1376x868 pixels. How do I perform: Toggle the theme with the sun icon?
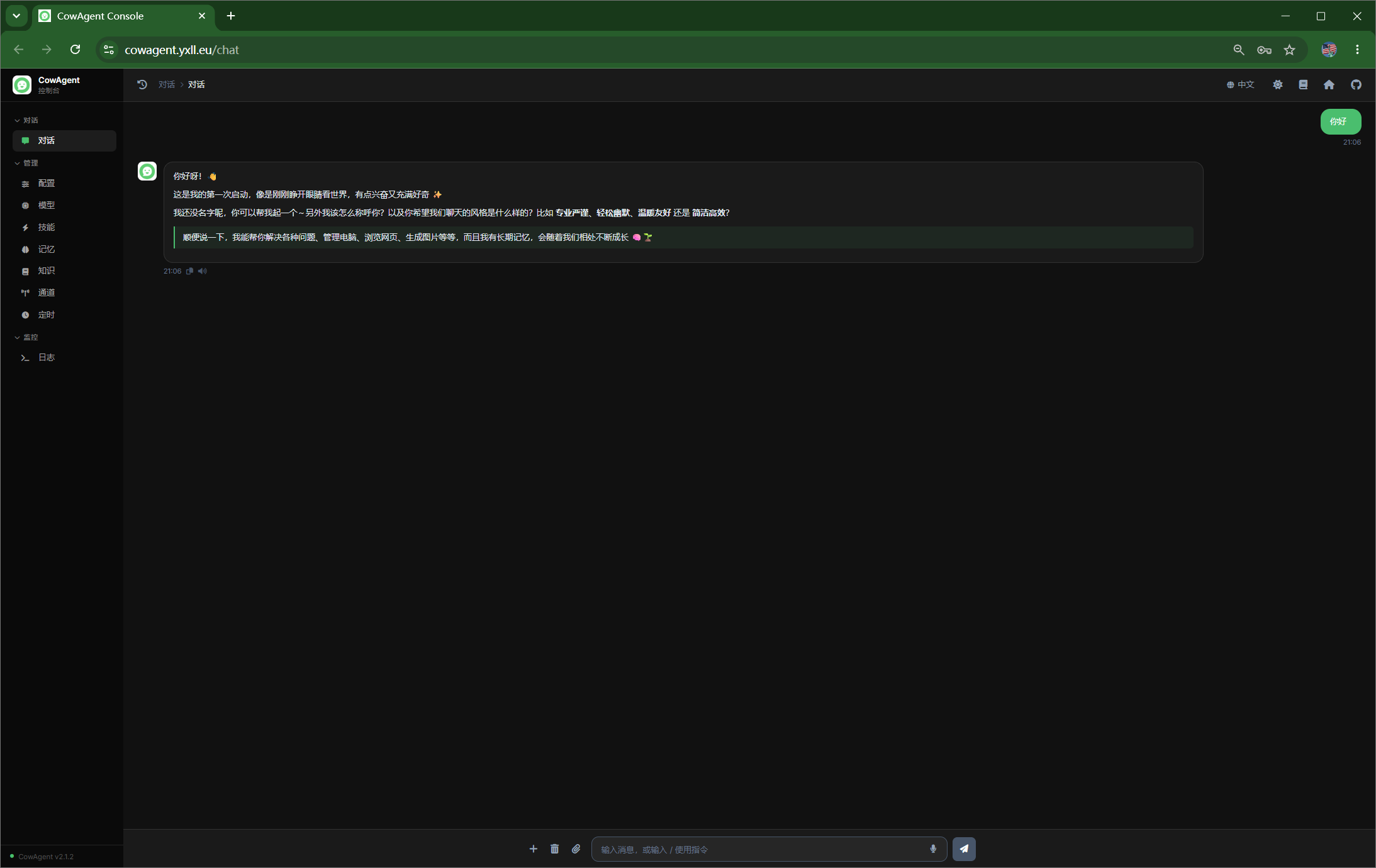pos(1277,84)
